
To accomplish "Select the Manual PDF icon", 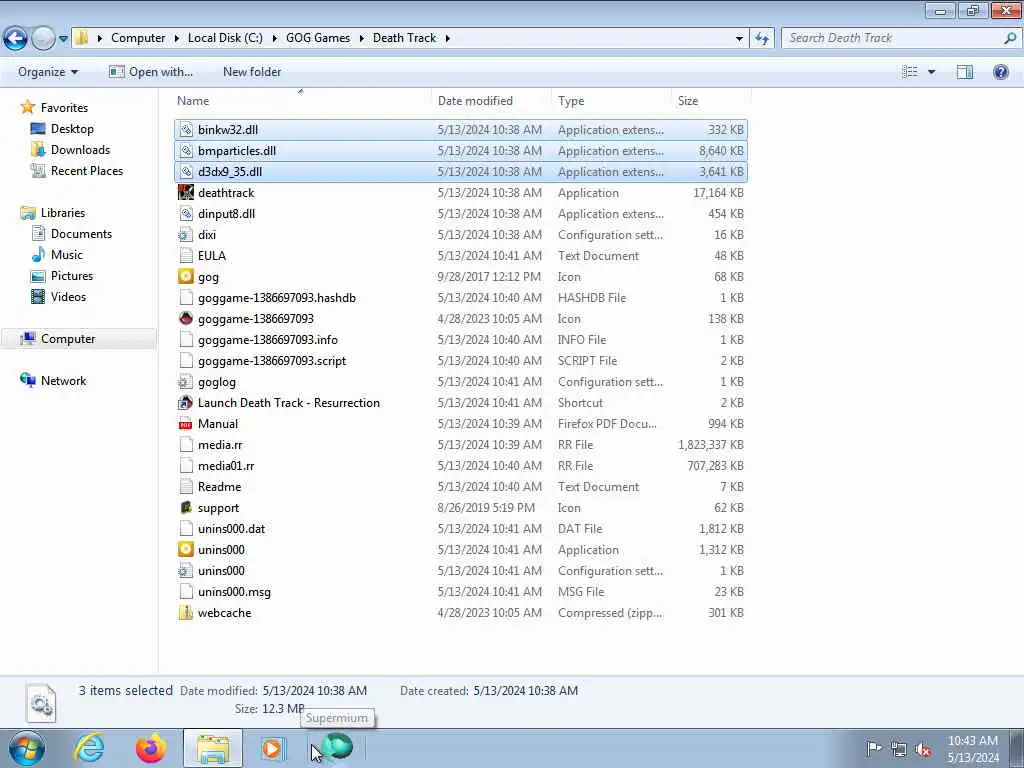I will [186, 424].
